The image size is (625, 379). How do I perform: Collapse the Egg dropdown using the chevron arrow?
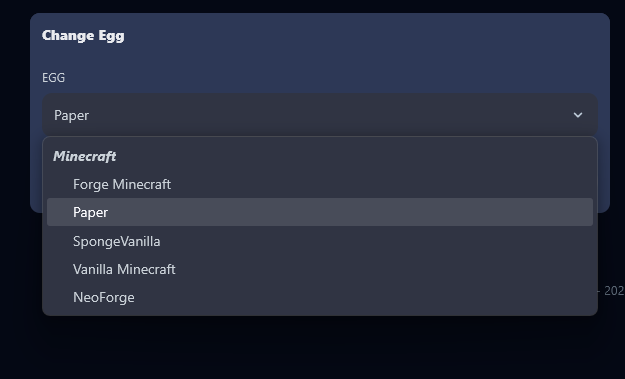point(578,115)
